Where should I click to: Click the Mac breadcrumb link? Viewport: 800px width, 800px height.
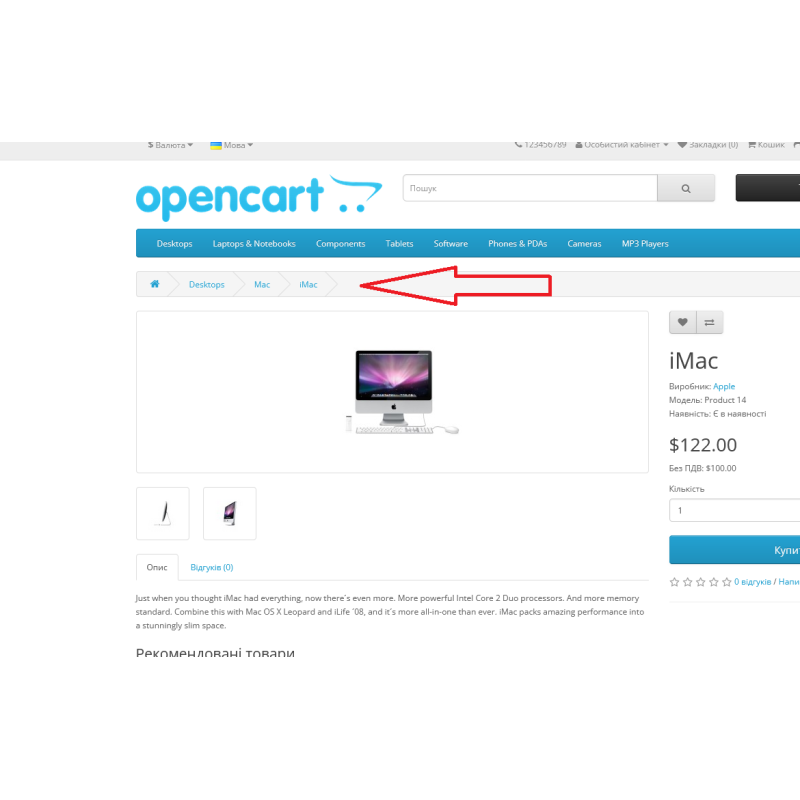(x=262, y=285)
